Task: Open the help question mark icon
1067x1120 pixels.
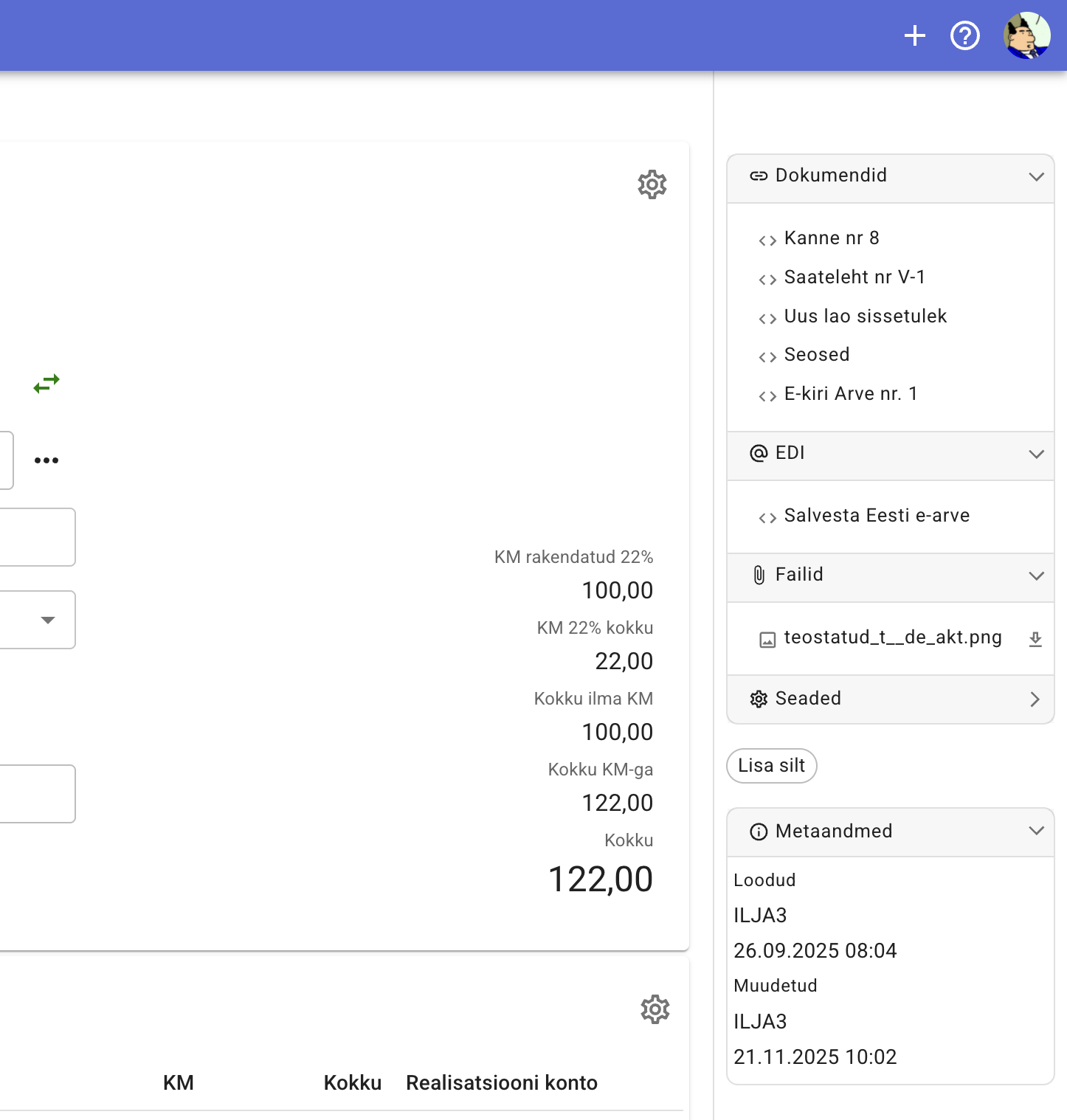Action: (x=964, y=35)
